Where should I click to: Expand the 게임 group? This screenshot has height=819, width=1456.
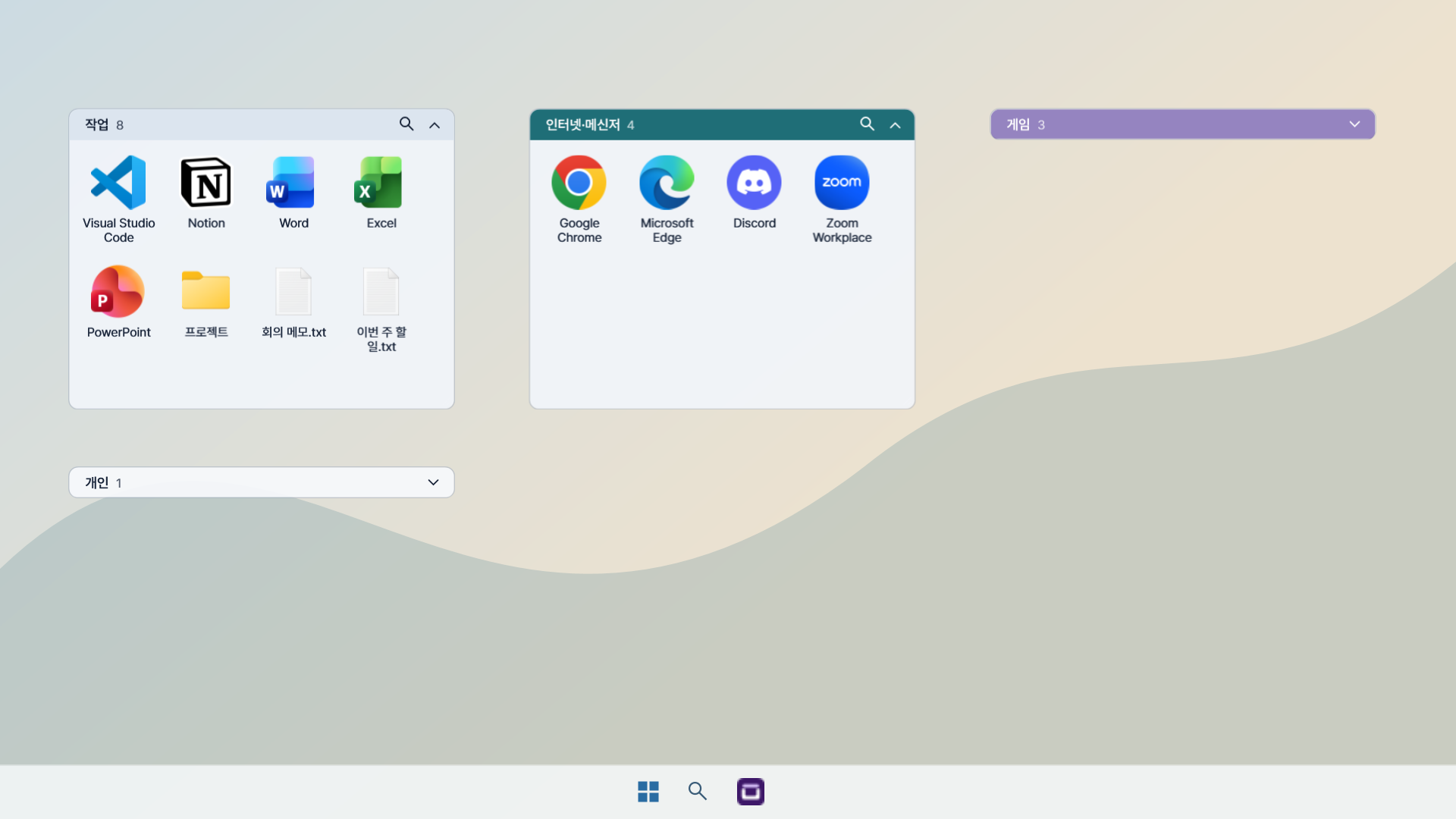click(x=1354, y=124)
